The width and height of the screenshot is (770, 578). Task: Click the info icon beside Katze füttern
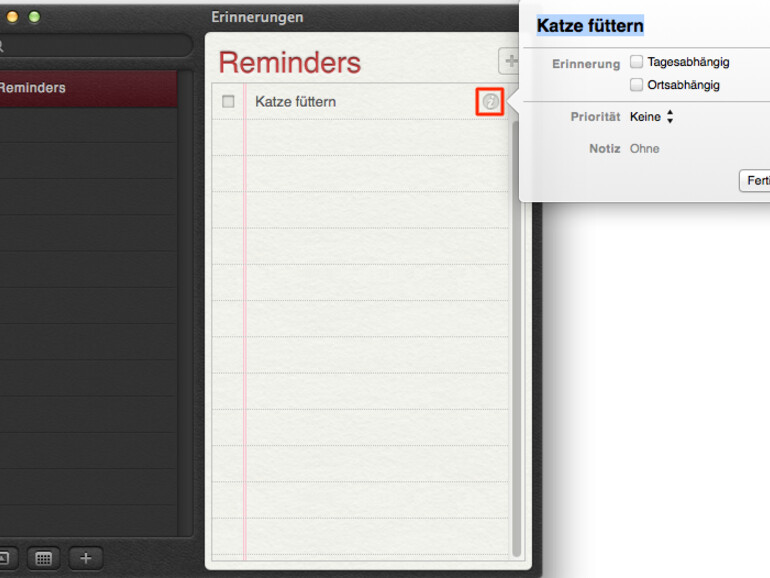click(490, 102)
